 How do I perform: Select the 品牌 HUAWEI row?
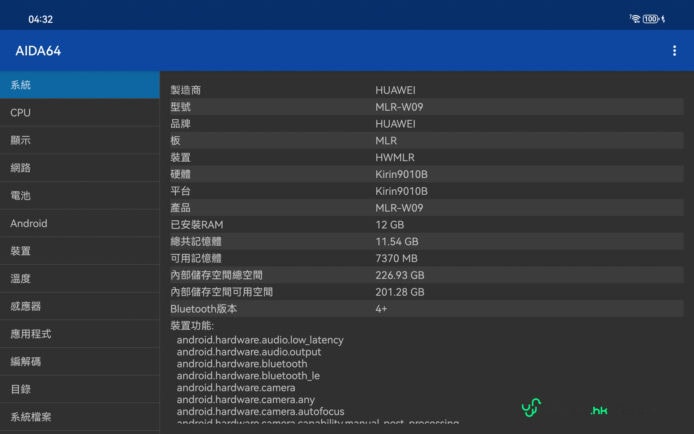pyautogui.click(x=427, y=124)
